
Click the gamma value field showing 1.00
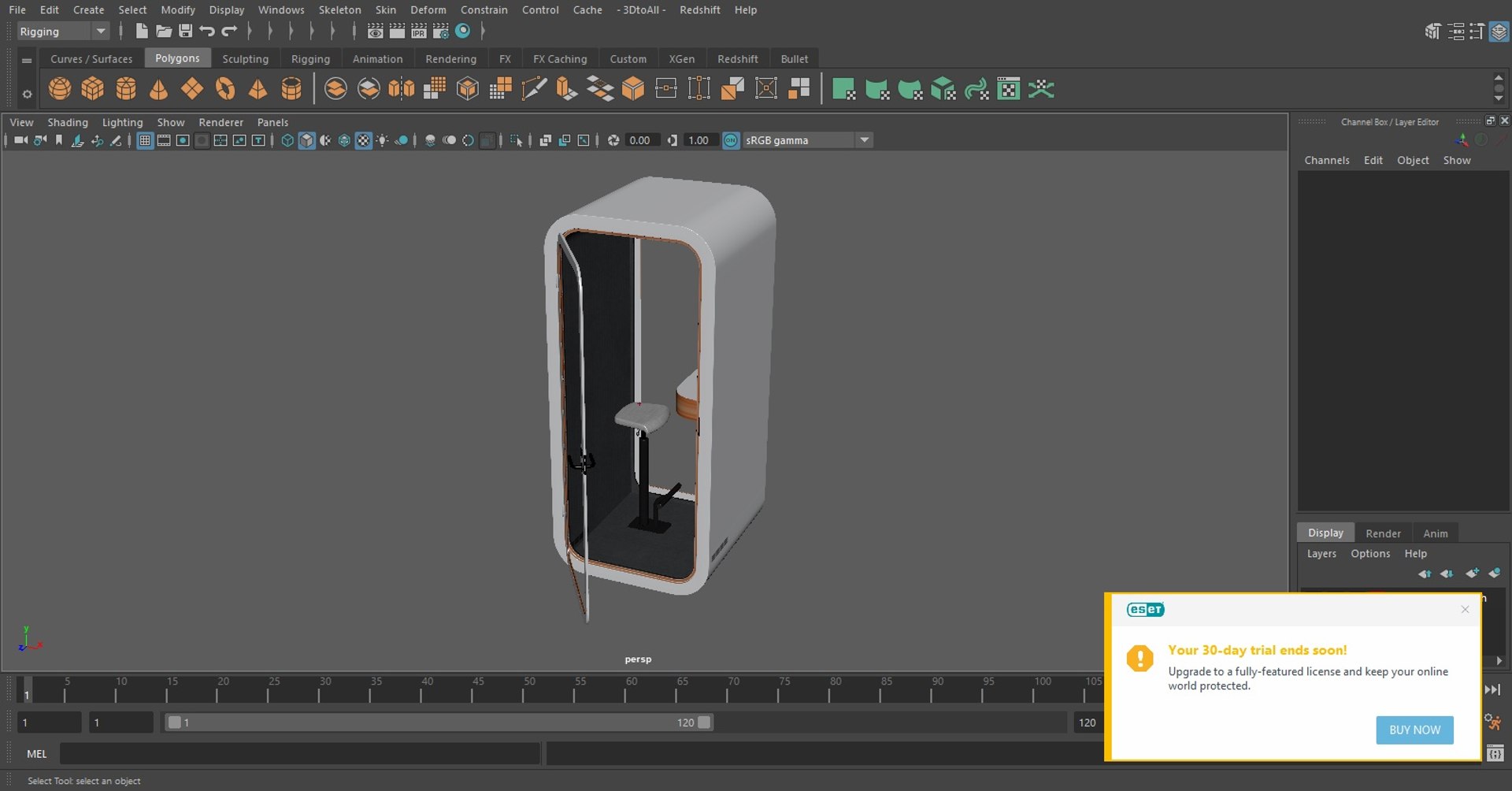700,140
